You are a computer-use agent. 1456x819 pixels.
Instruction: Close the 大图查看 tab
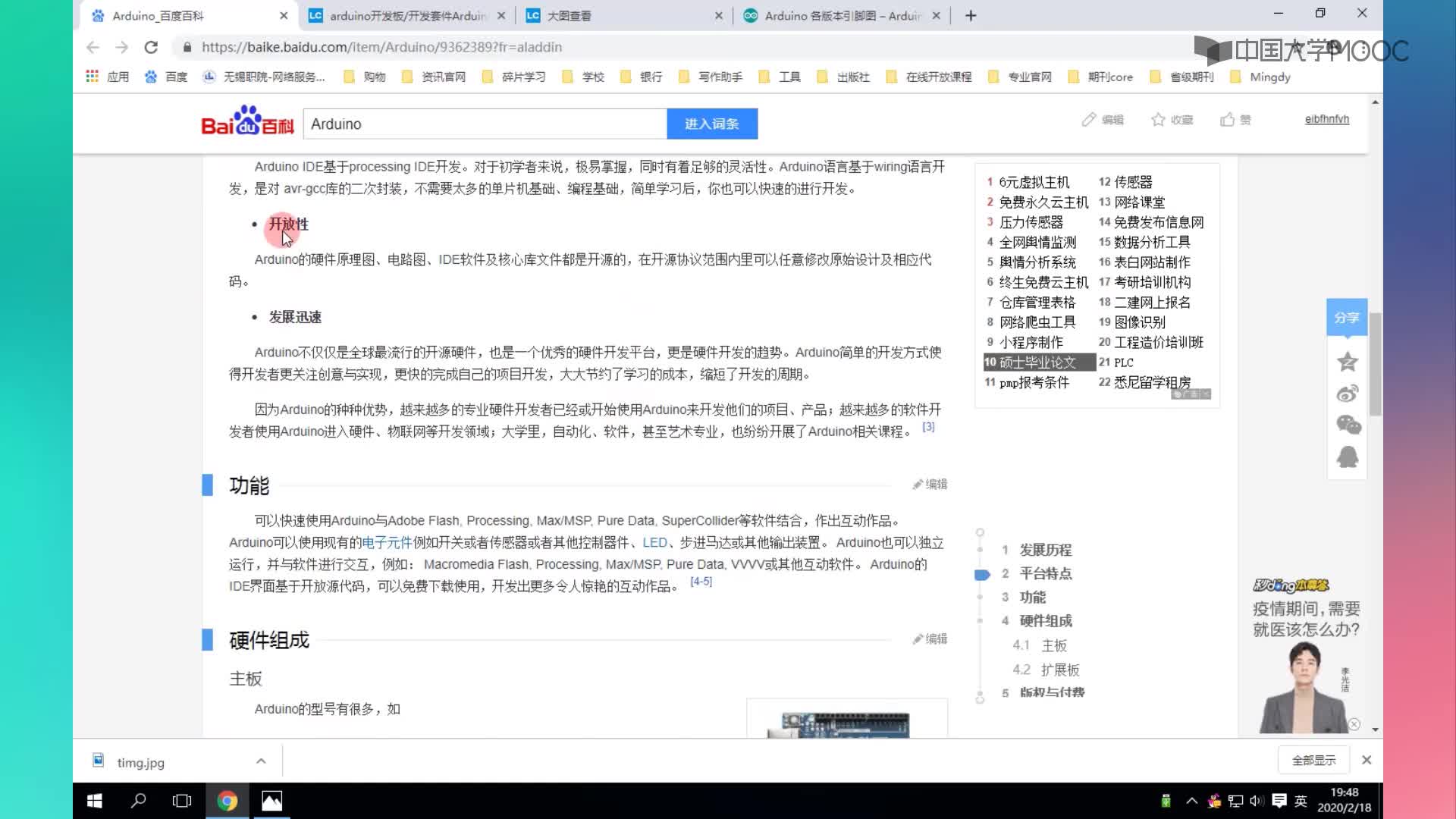719,15
